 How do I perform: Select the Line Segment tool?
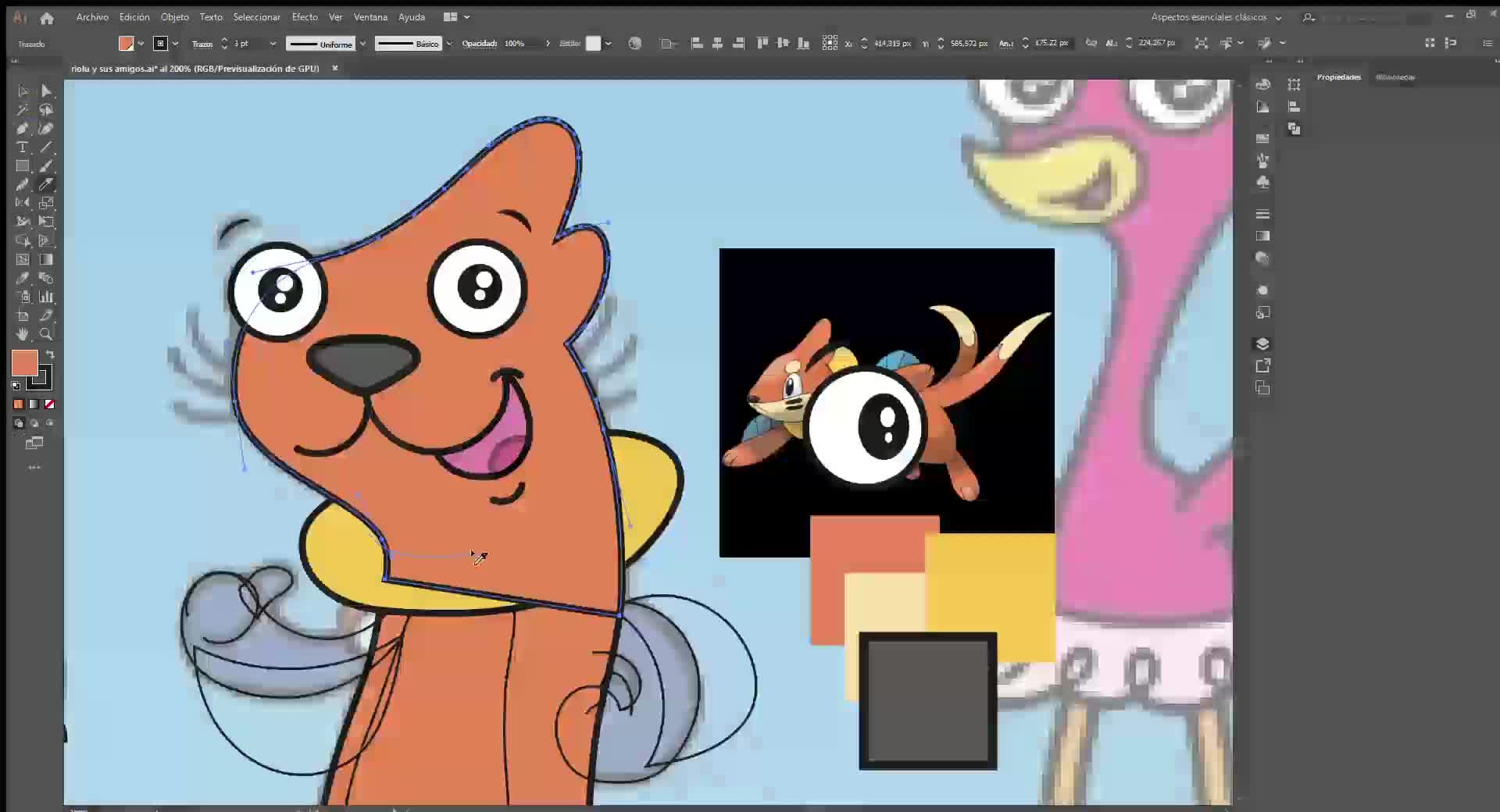coord(46,148)
